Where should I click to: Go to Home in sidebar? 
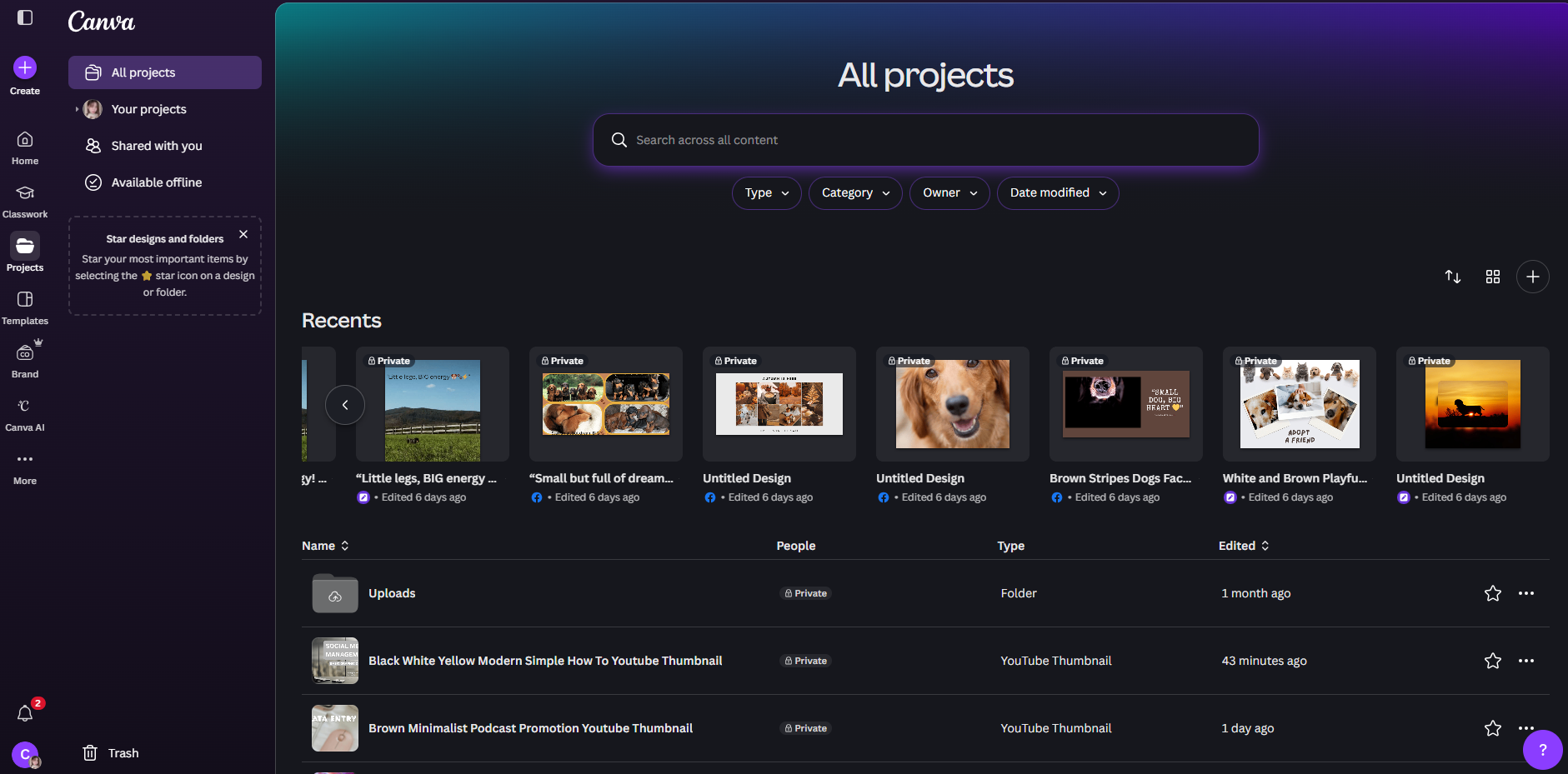[x=25, y=148]
